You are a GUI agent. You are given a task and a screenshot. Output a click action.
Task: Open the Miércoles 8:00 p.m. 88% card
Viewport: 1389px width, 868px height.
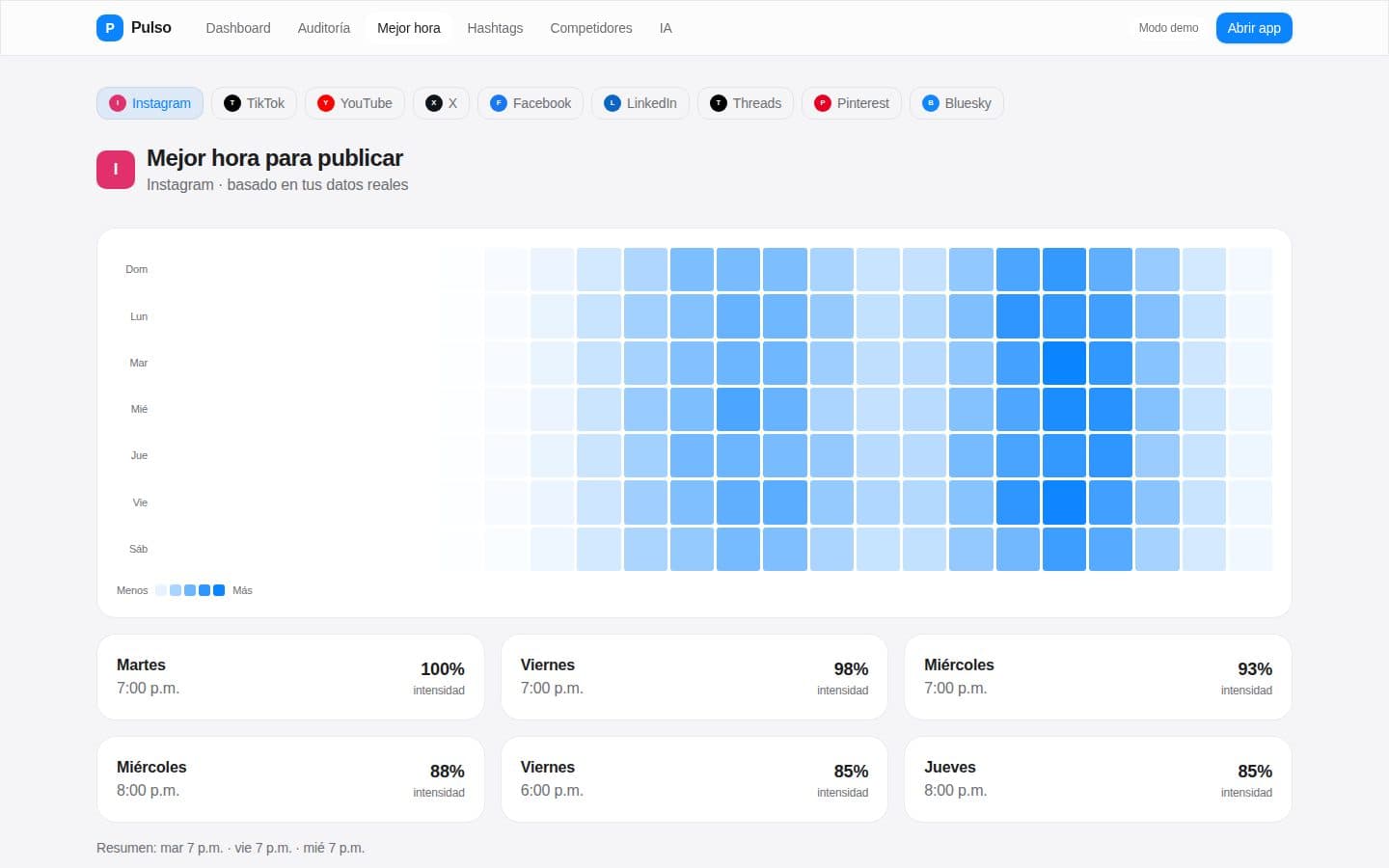click(290, 779)
